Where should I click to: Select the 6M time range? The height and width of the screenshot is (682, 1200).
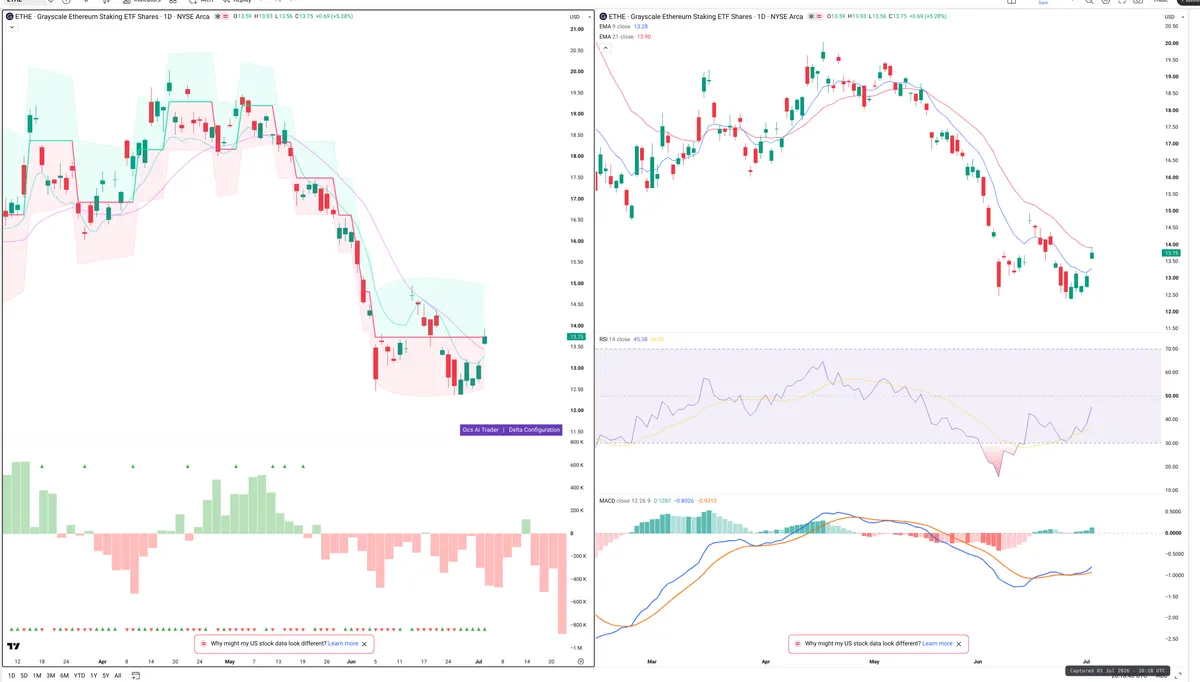pos(65,676)
